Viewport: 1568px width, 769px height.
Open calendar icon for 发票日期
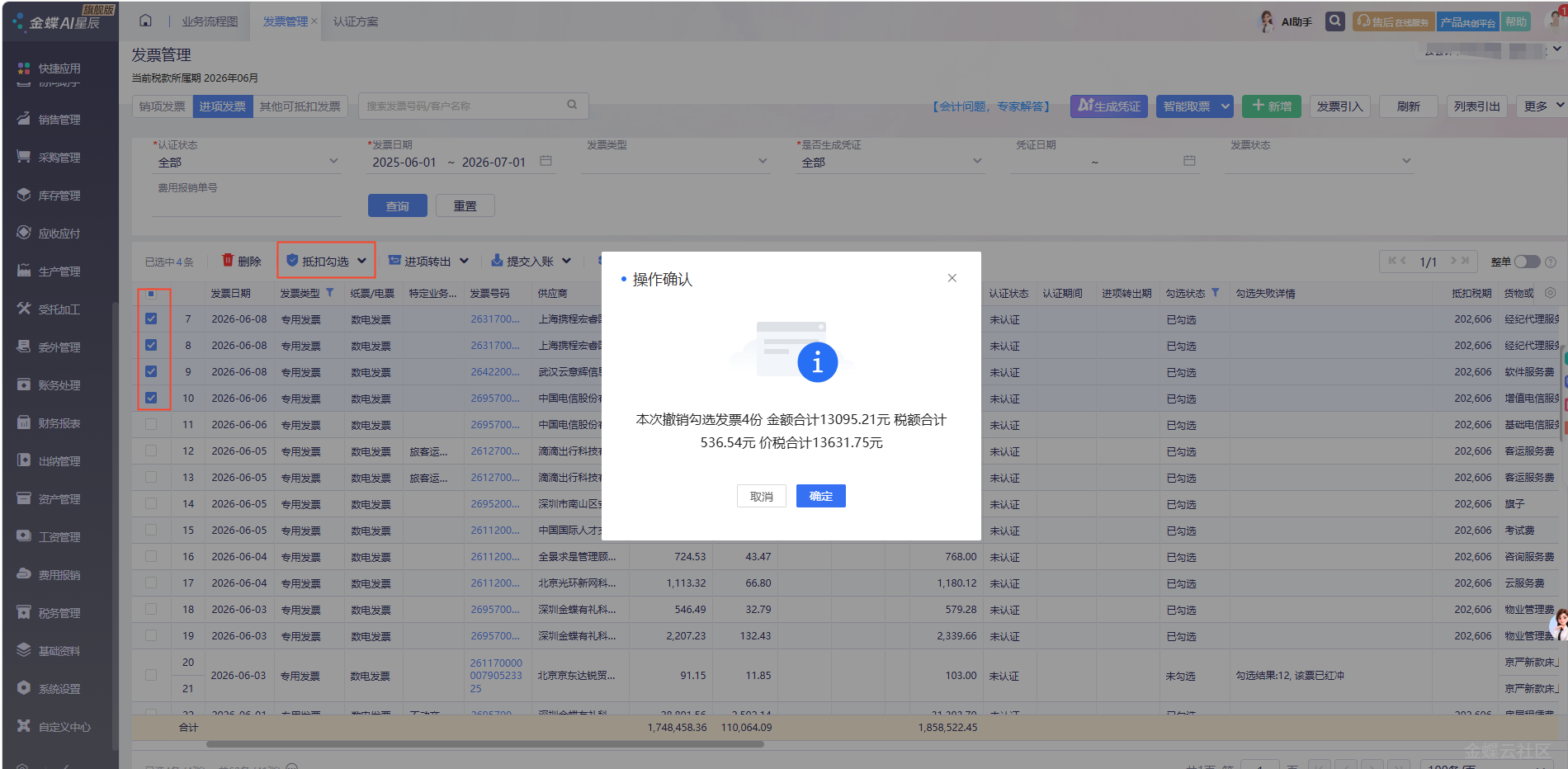(545, 161)
